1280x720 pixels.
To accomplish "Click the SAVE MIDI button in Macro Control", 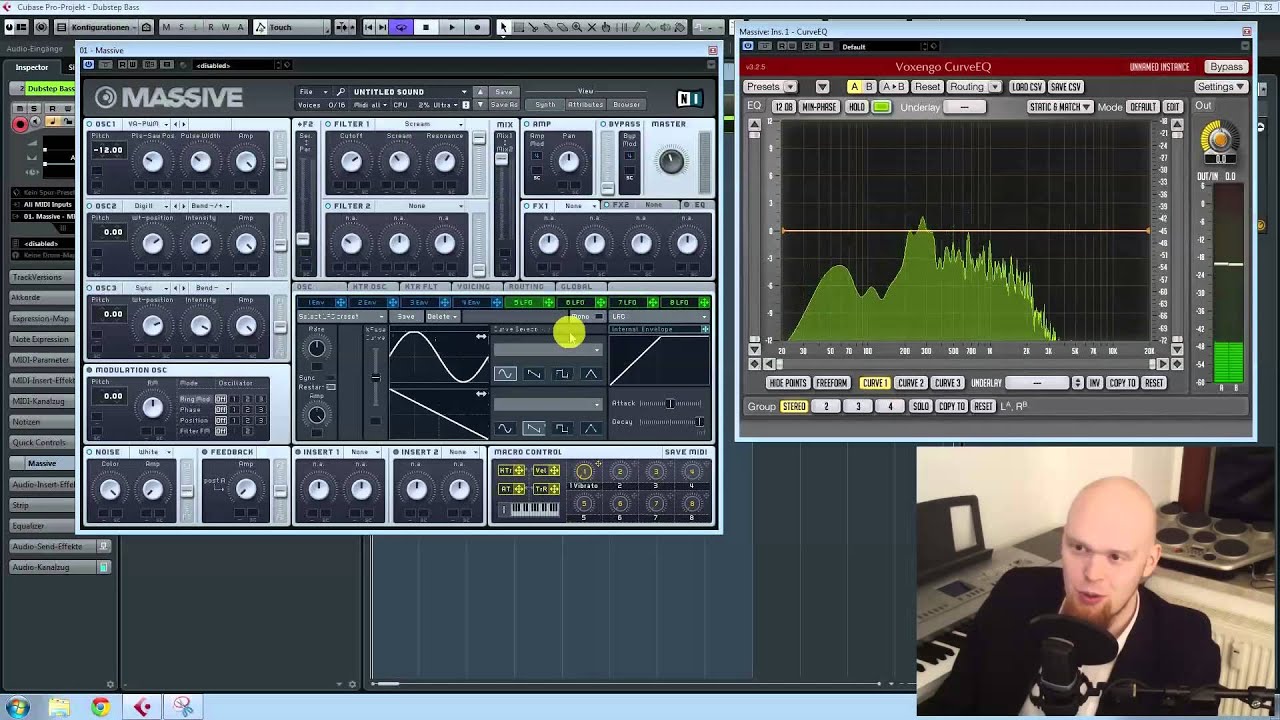I will click(x=686, y=452).
